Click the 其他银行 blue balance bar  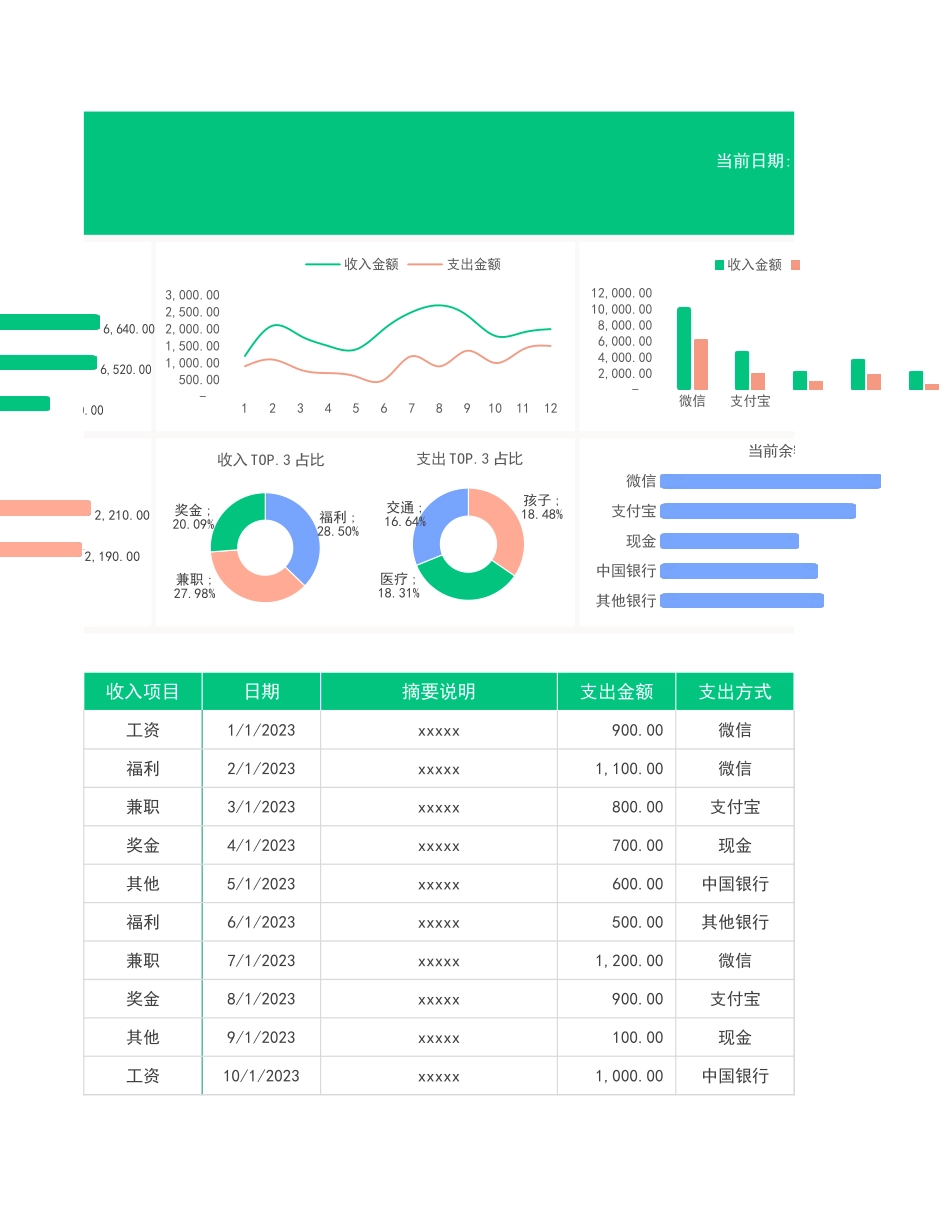coord(742,601)
